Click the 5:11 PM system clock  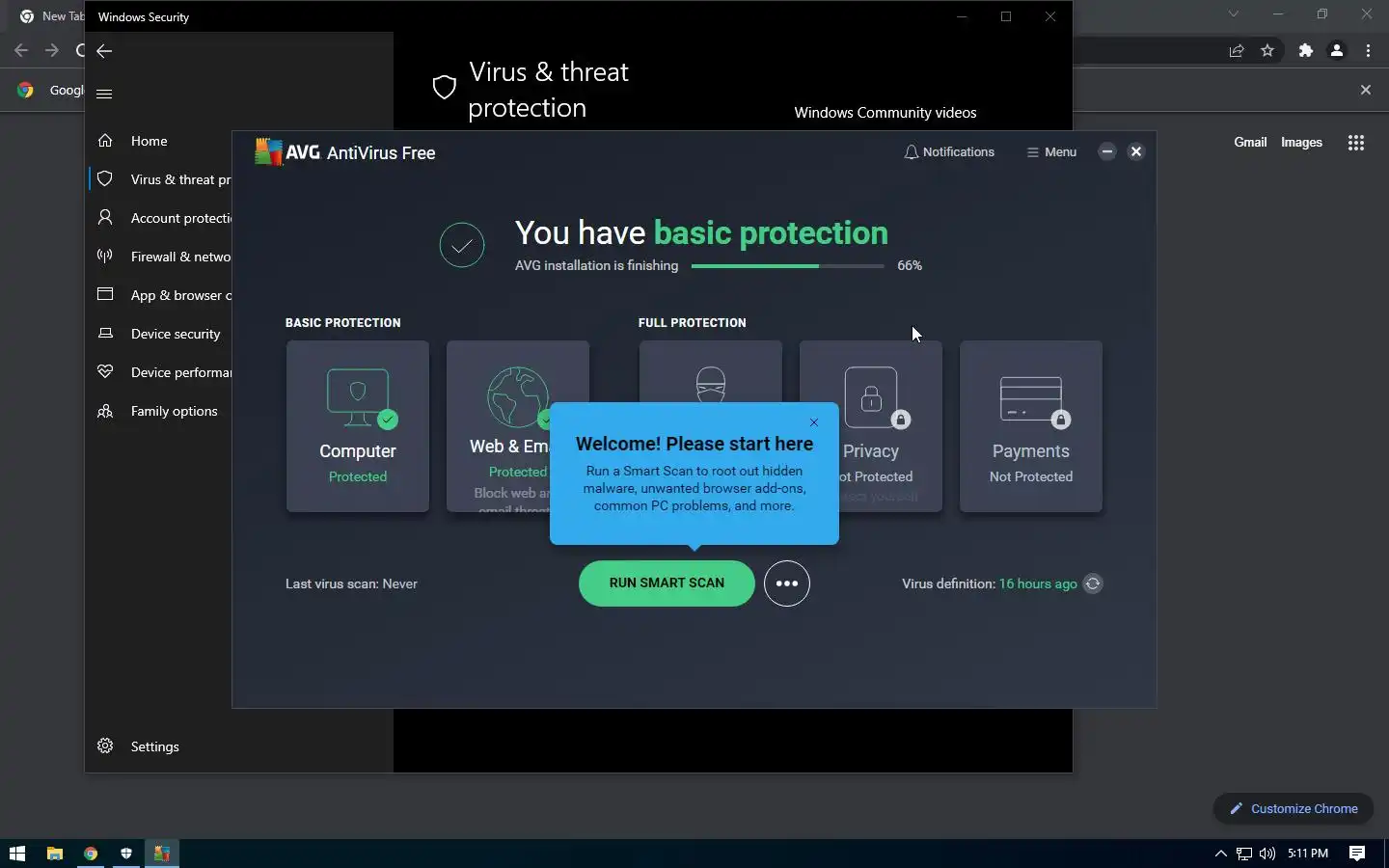[x=1308, y=854]
